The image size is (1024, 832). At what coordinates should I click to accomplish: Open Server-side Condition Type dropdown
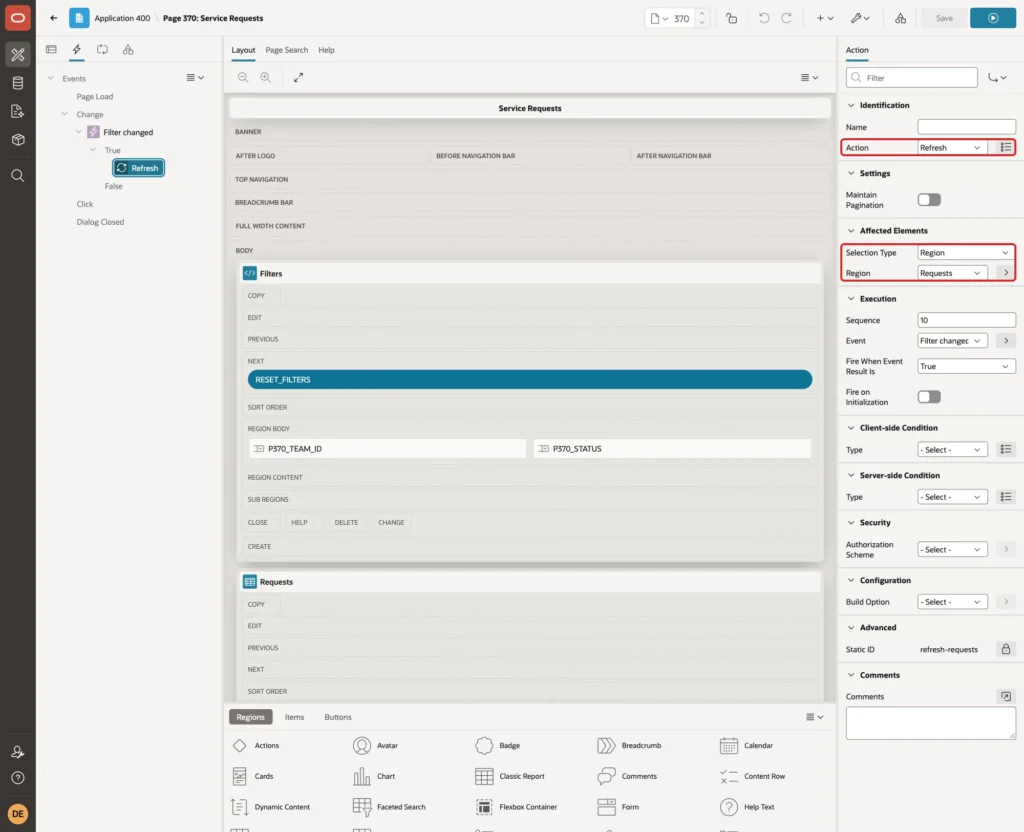952,497
